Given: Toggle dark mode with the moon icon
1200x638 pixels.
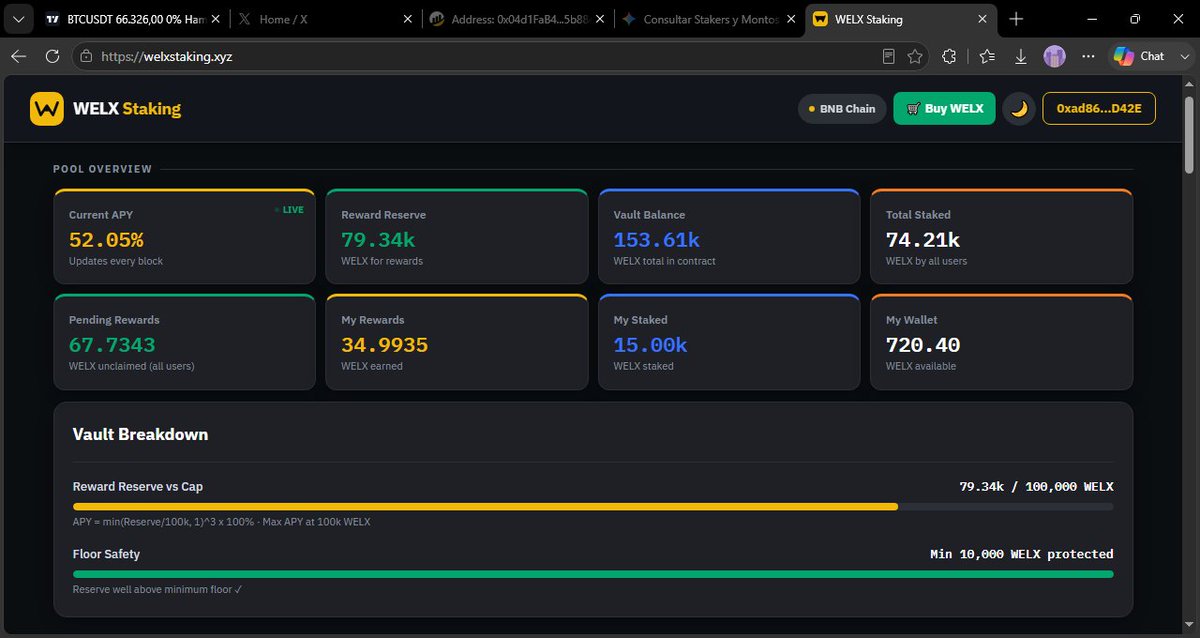Looking at the screenshot, I should (x=1019, y=109).
